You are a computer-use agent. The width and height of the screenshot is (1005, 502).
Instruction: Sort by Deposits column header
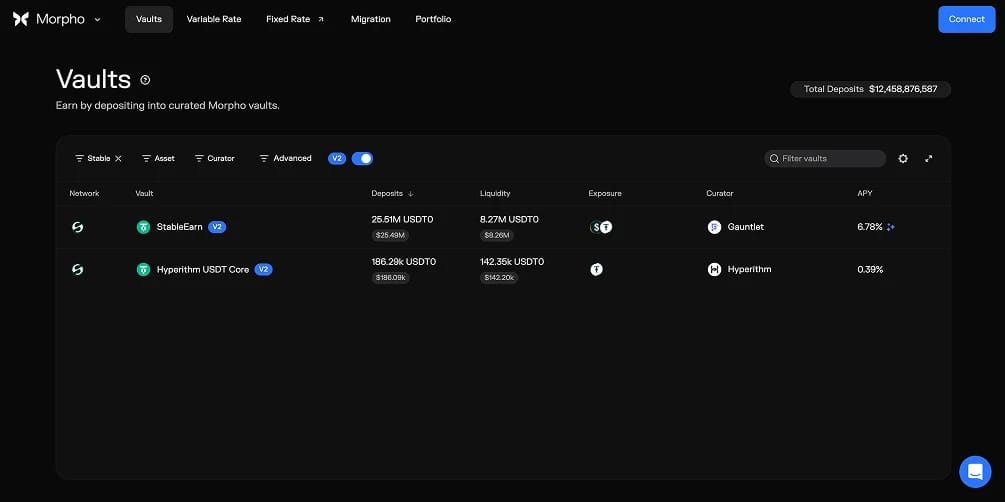pyautogui.click(x=392, y=194)
